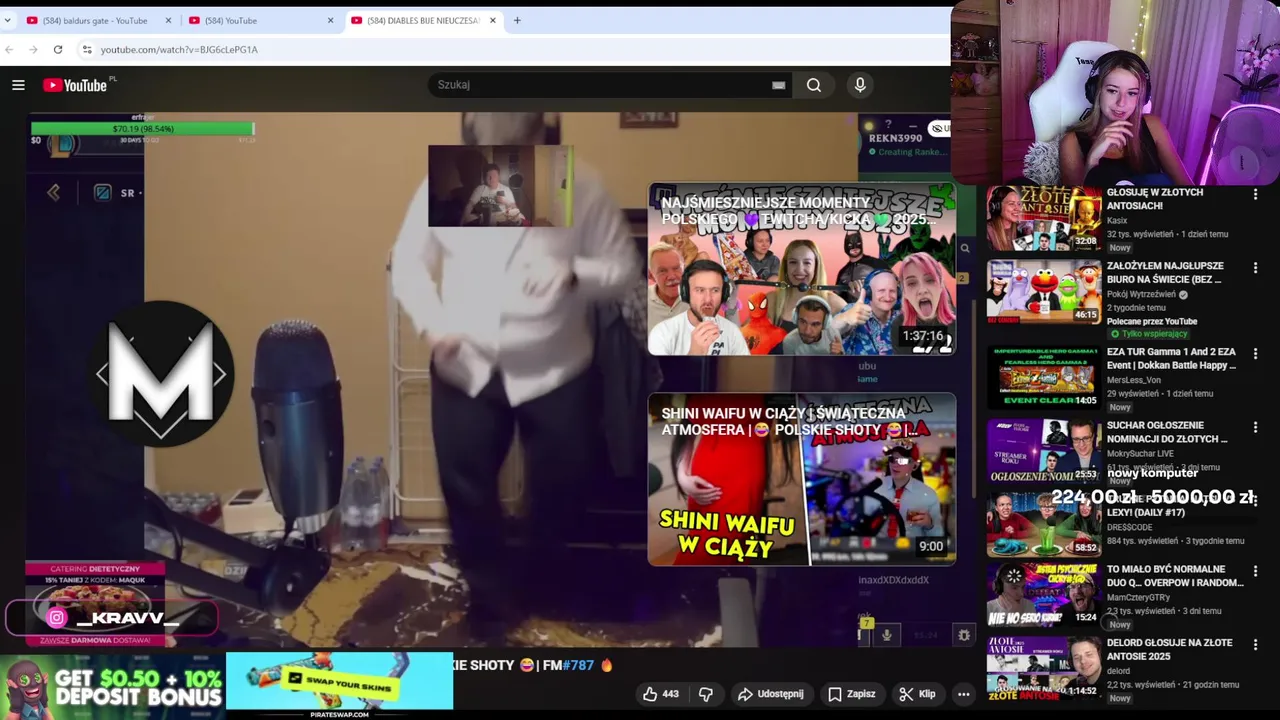Viewport: 1280px width, 720px height.
Task: Close the "(584) YouTube" tab
Action: pyautogui.click(x=330, y=20)
